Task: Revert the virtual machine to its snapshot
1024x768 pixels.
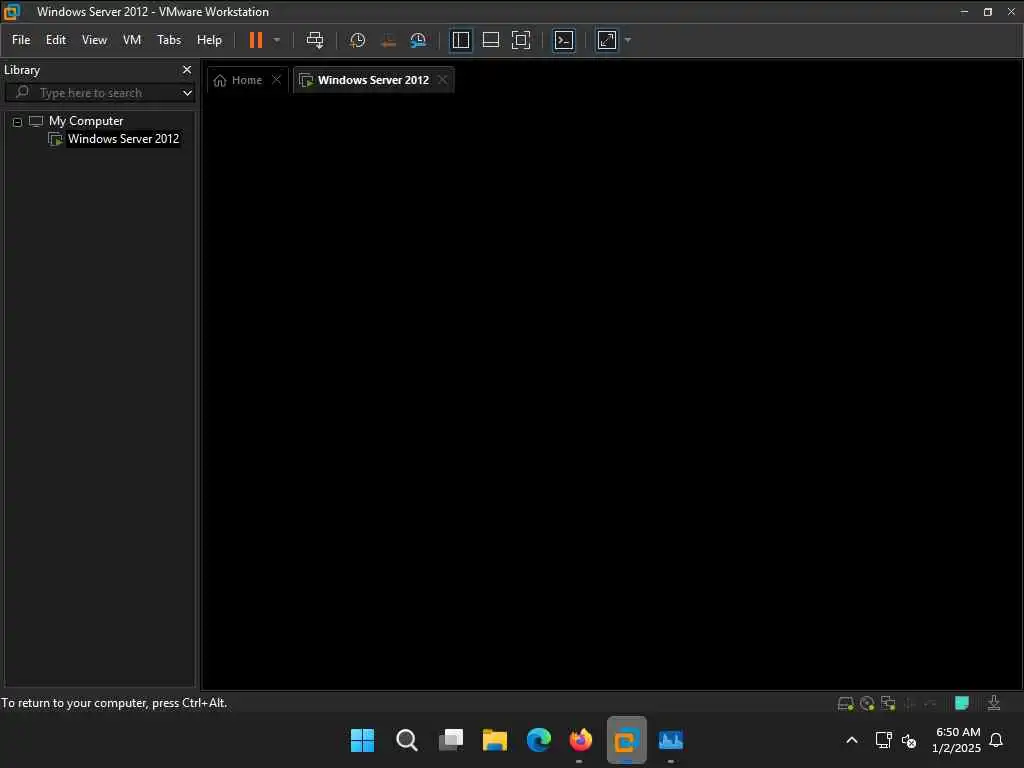Action: (388, 40)
